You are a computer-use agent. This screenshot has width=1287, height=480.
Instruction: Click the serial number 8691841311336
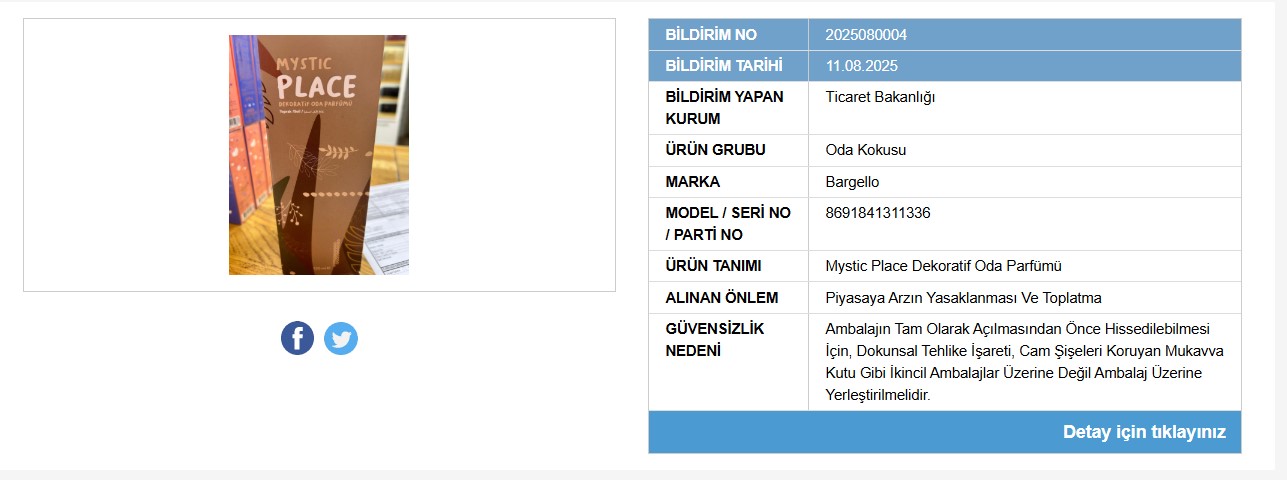tap(878, 213)
